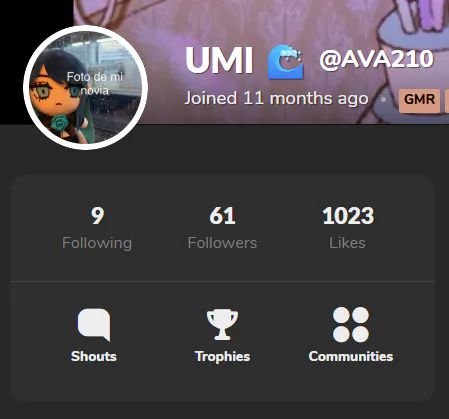Click the 1023 likes number
Image resolution: width=449 pixels, height=419 pixels.
pos(348,216)
